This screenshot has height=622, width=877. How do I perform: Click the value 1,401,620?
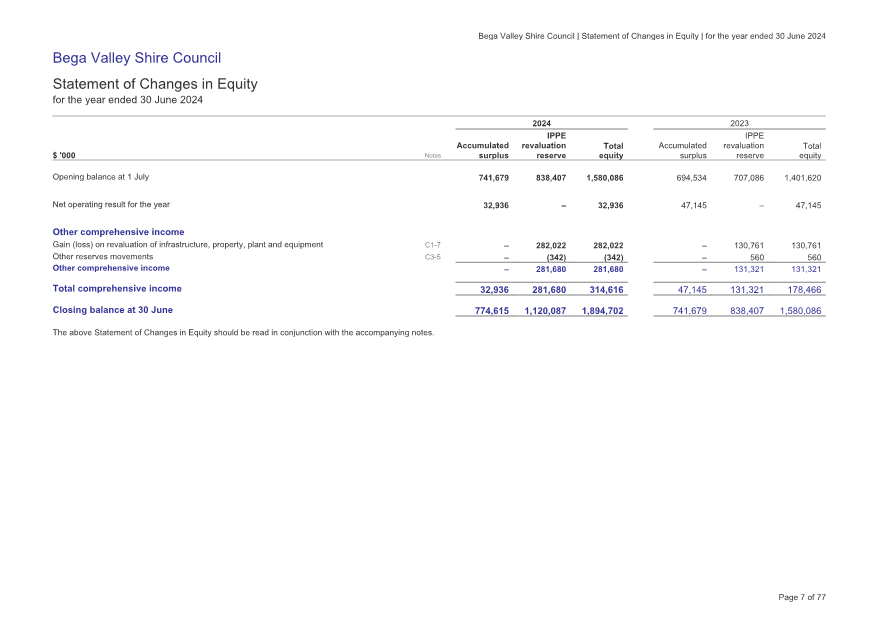[803, 178]
